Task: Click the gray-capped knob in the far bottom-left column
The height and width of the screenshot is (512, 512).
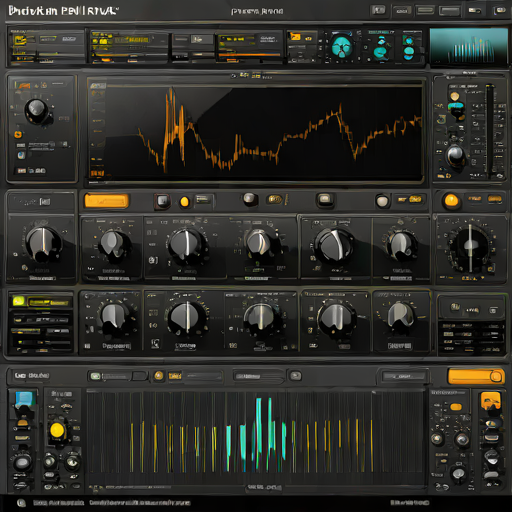Action: (22, 463)
